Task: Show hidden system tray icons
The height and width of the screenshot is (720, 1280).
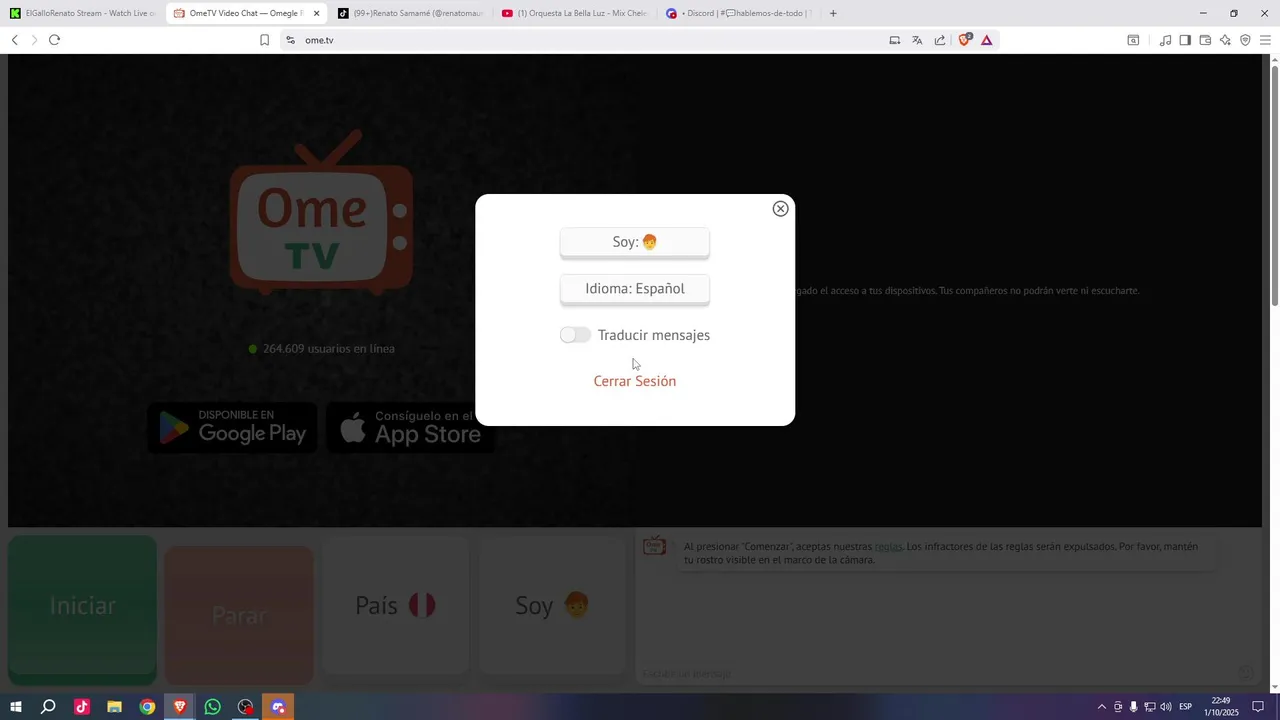Action: pyautogui.click(x=1102, y=707)
